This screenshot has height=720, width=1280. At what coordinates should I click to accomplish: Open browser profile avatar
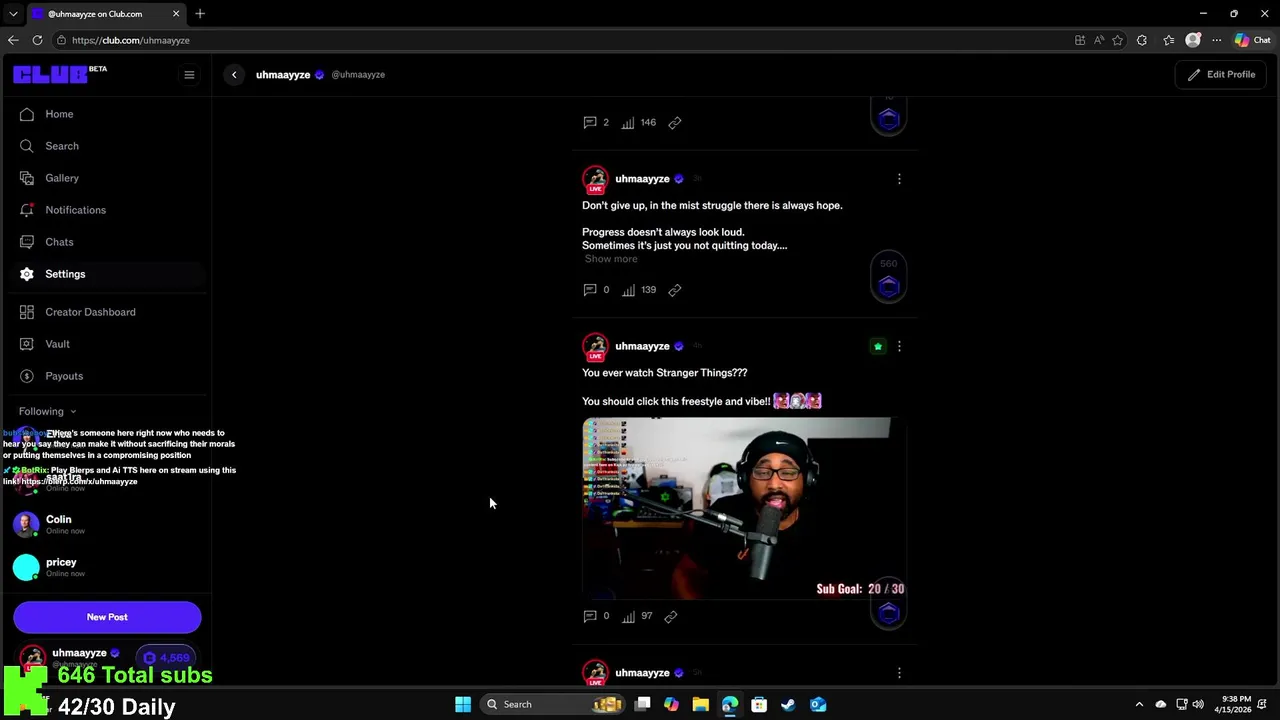(1193, 40)
